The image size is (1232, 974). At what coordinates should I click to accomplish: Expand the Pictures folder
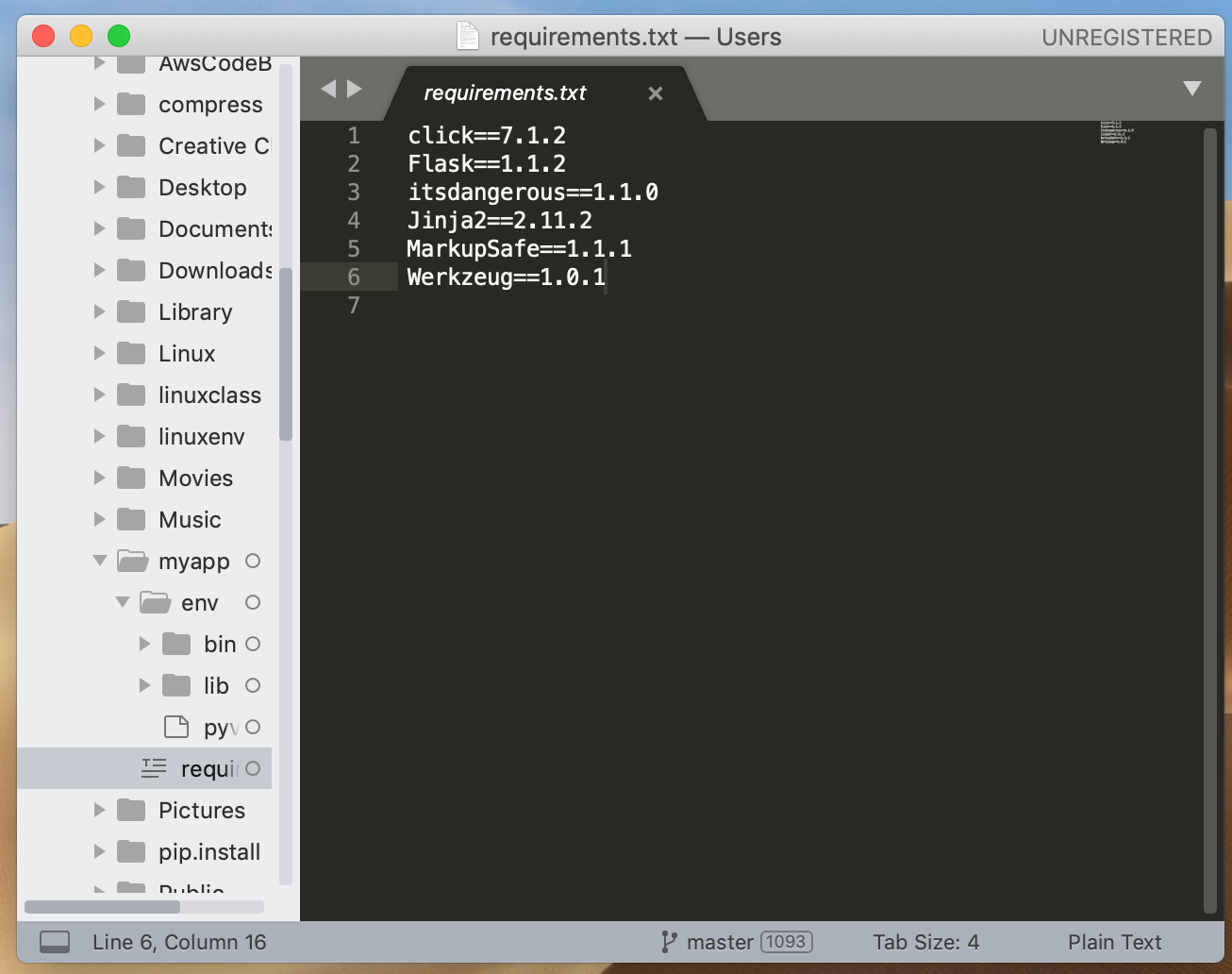click(99, 810)
